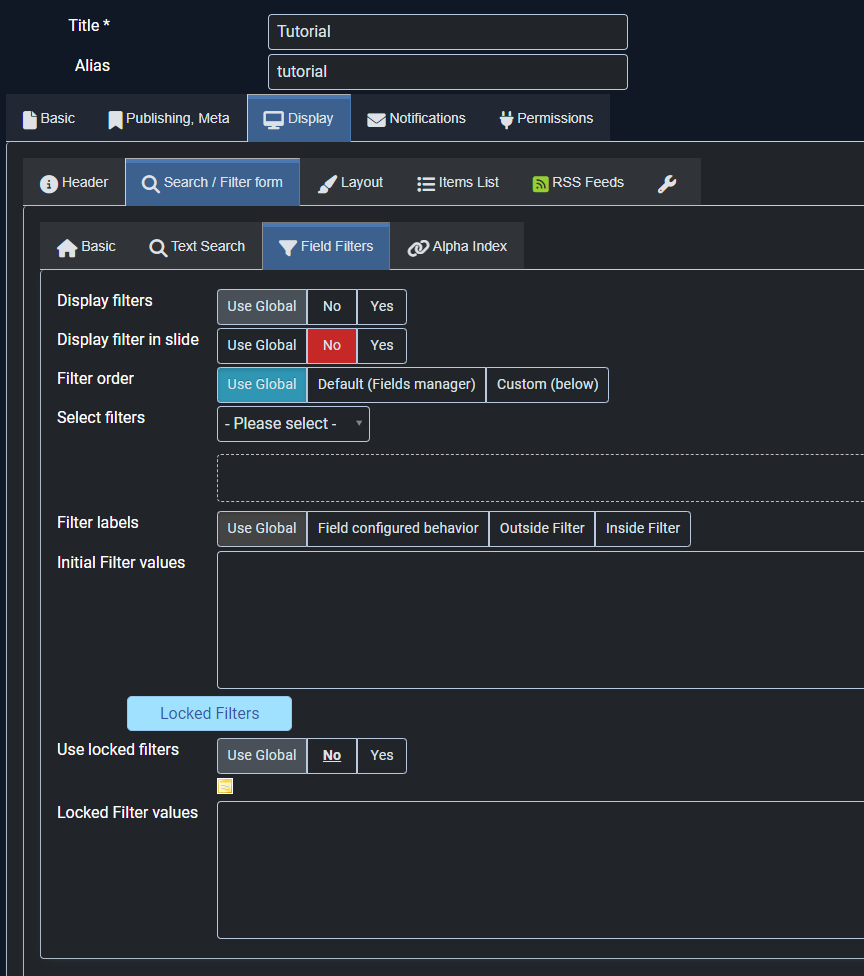
Task: Click the wrench icon tab
Action: coord(667,183)
